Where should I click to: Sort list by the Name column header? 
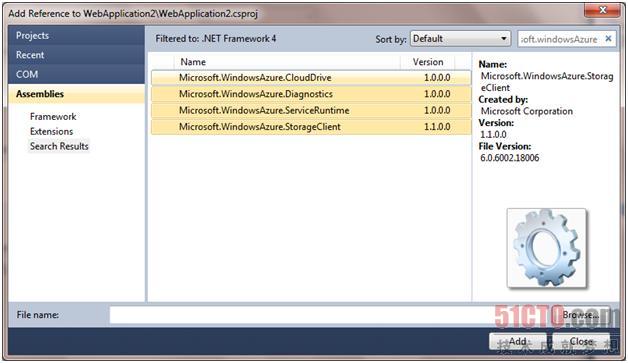(287, 62)
